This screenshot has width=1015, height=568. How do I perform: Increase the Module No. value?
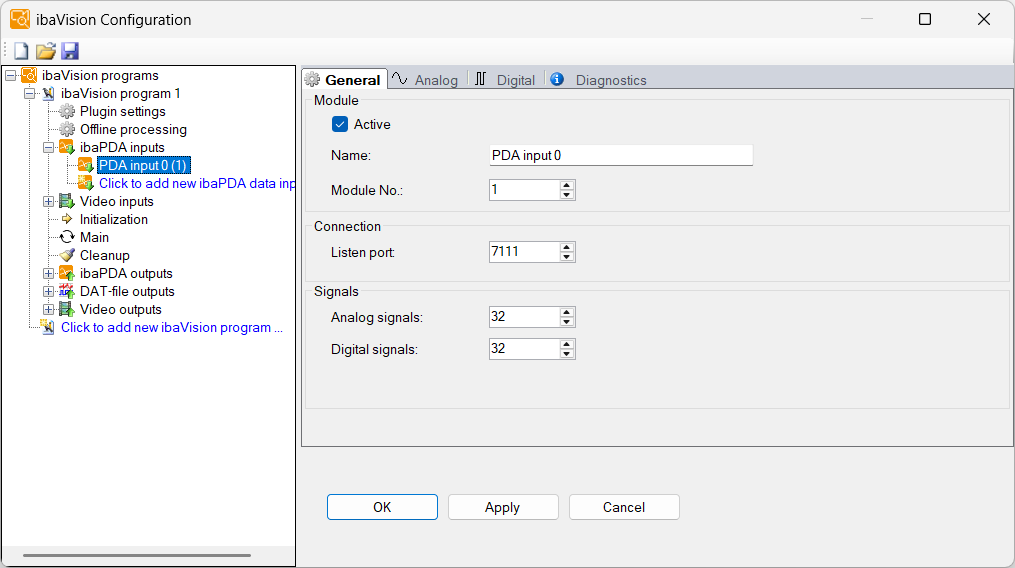pyautogui.click(x=566, y=185)
